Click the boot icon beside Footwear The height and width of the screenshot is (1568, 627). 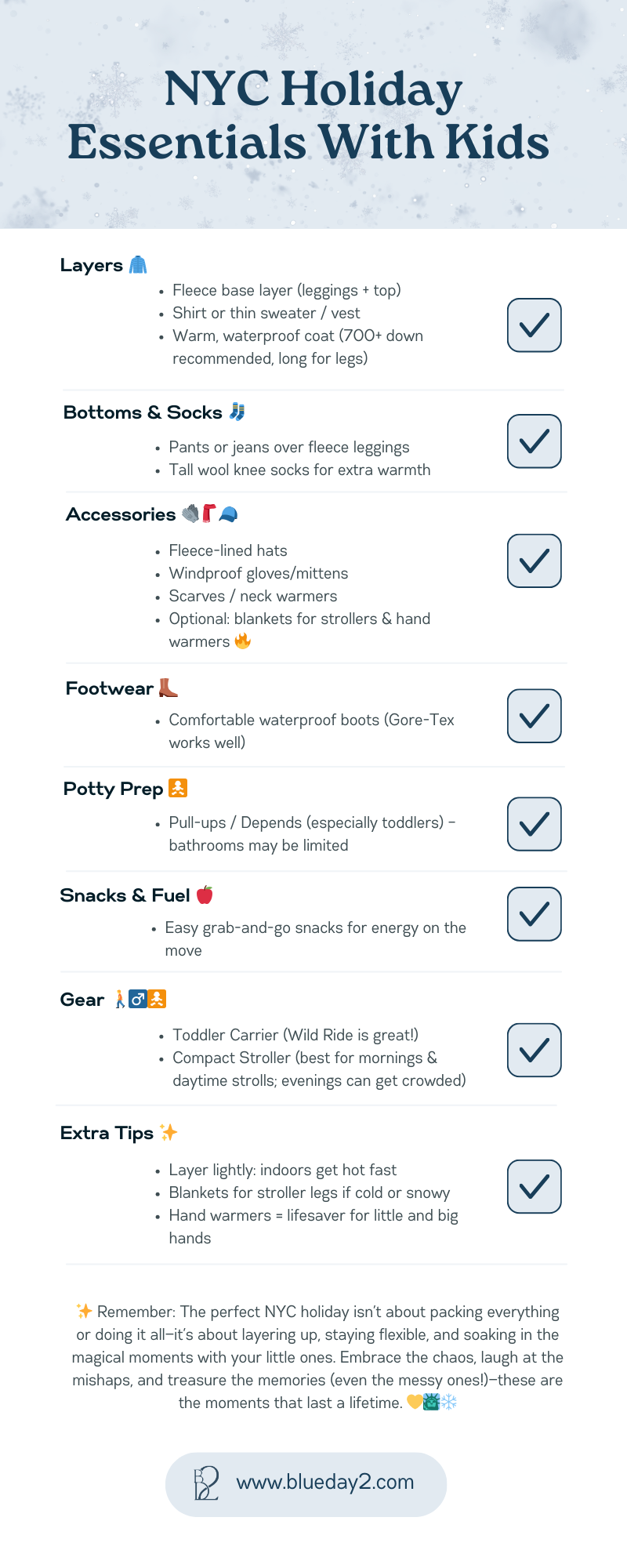coord(168,688)
